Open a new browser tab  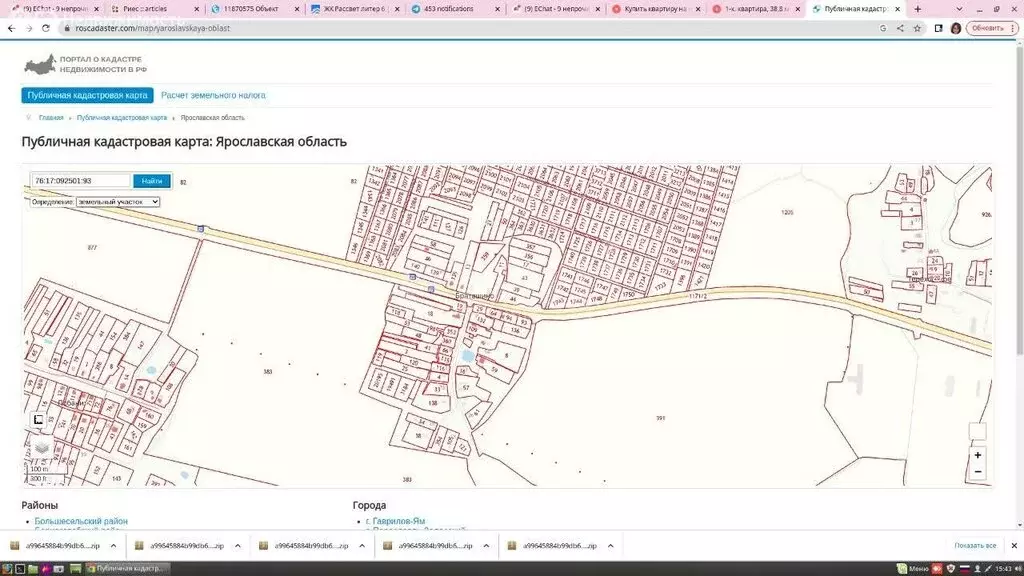(x=918, y=9)
